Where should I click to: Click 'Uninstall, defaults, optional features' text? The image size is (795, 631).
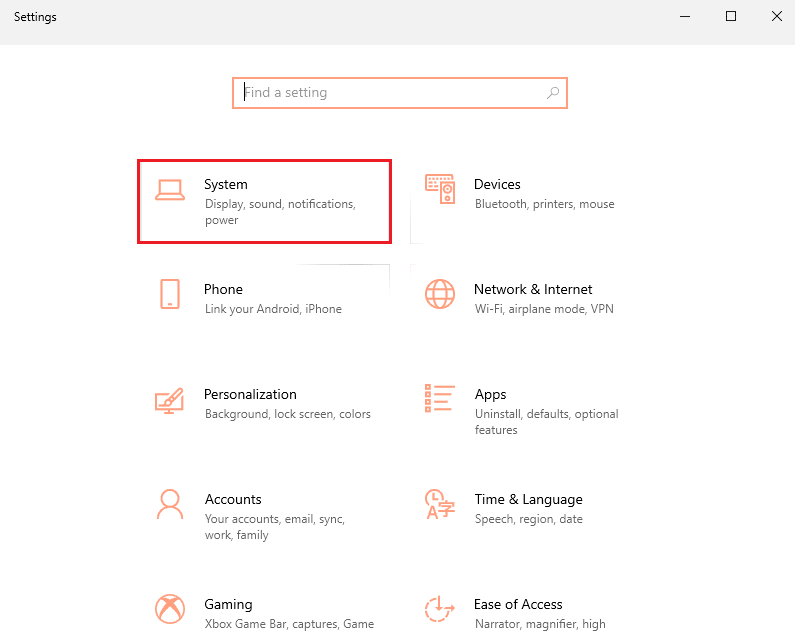point(547,422)
